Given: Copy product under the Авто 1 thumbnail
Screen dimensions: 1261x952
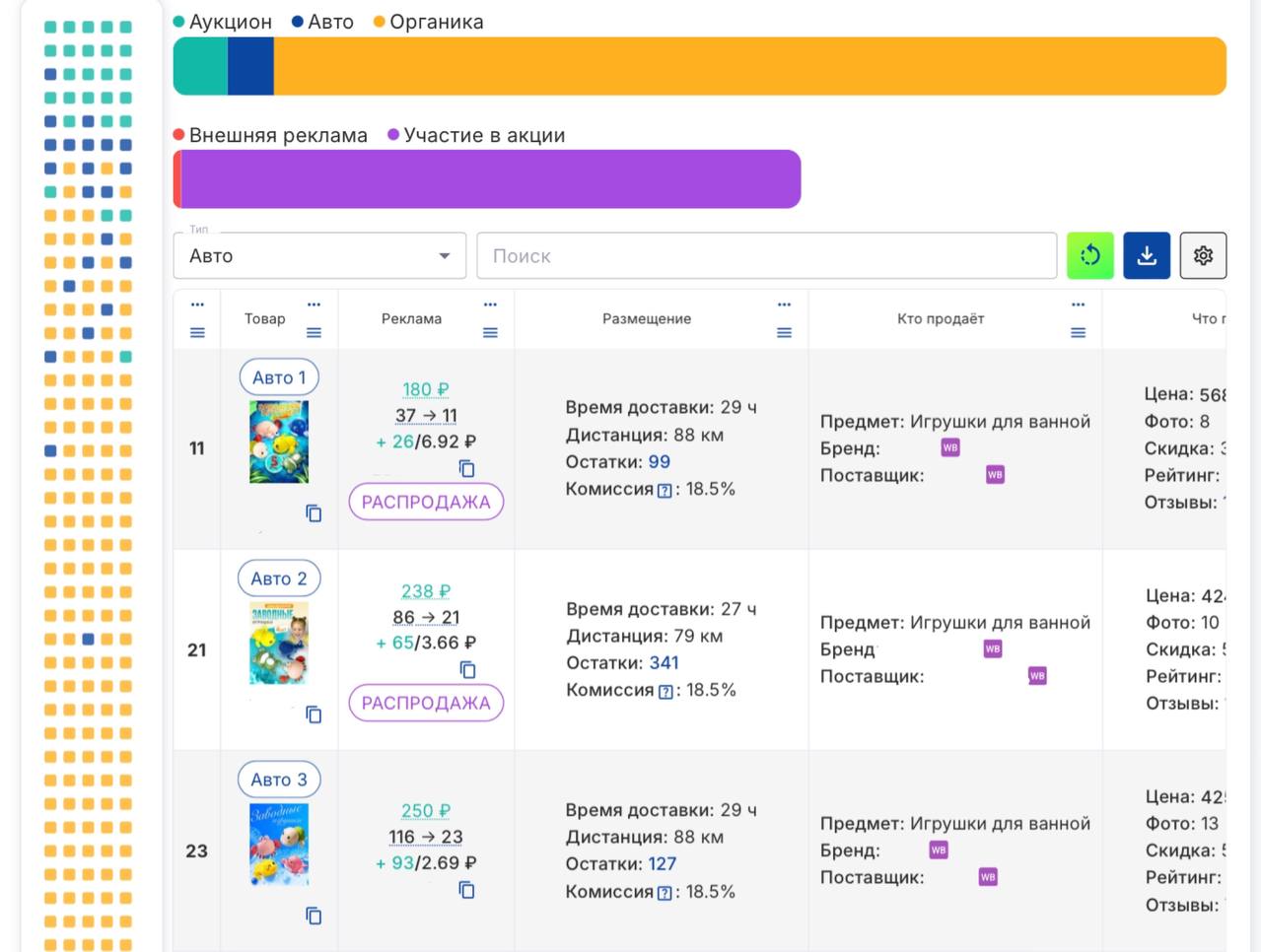Looking at the screenshot, I should click(x=314, y=513).
